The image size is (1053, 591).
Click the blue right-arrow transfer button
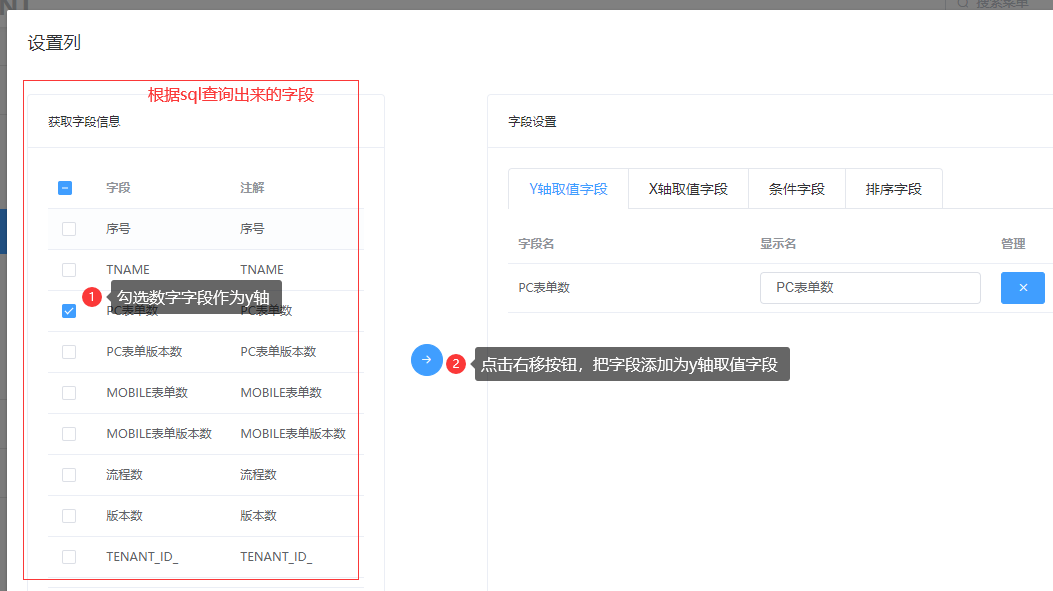(x=427, y=360)
